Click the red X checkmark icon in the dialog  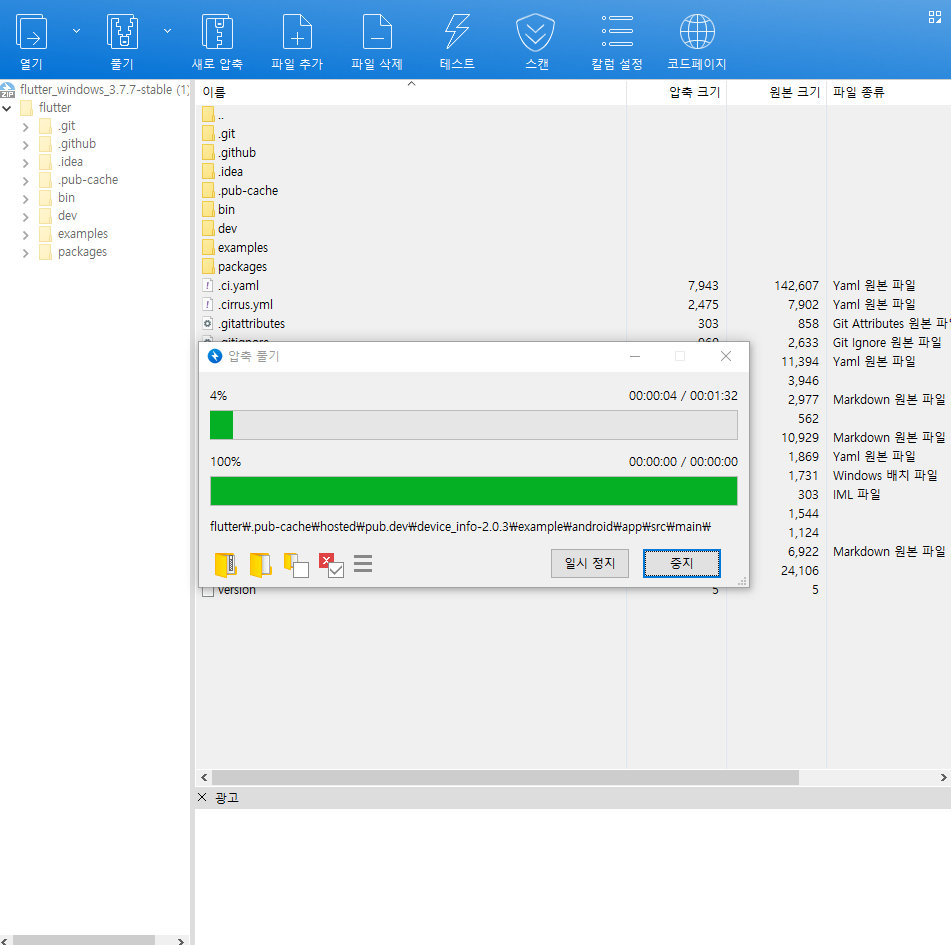pos(331,565)
